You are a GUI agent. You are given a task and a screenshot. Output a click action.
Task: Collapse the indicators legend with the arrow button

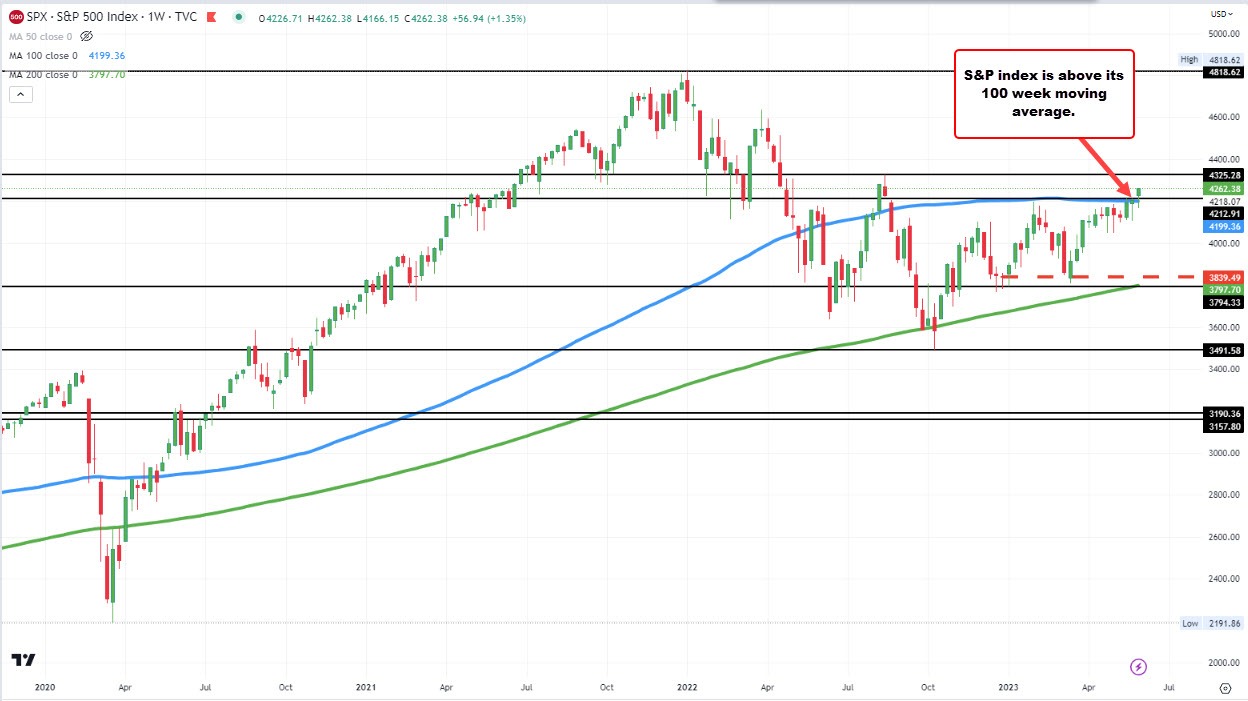coord(20,94)
